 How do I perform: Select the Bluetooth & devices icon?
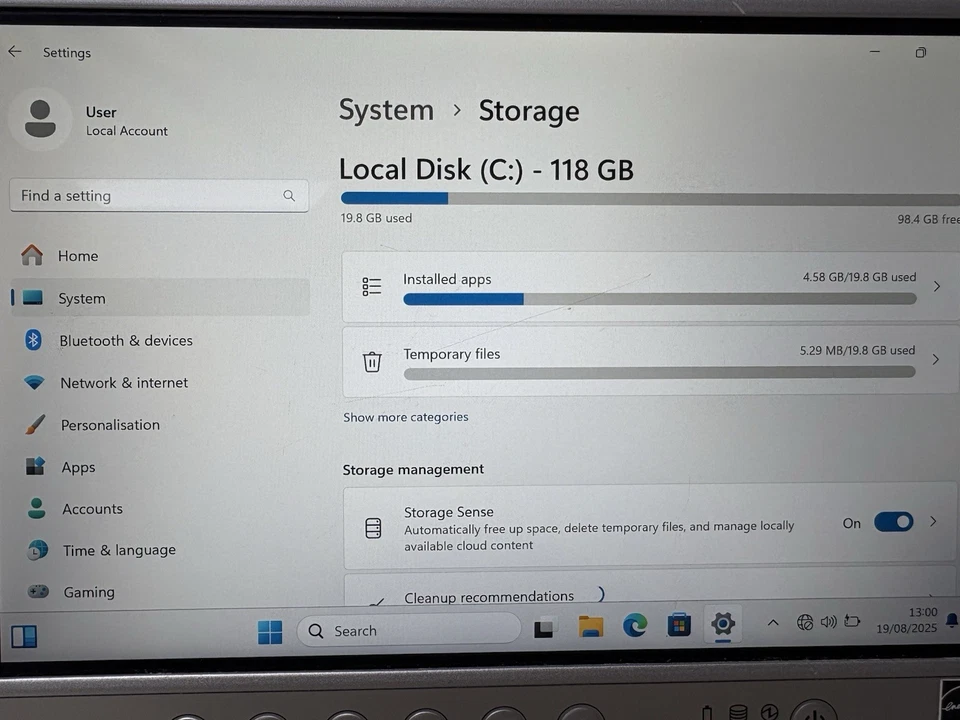pyautogui.click(x=35, y=340)
